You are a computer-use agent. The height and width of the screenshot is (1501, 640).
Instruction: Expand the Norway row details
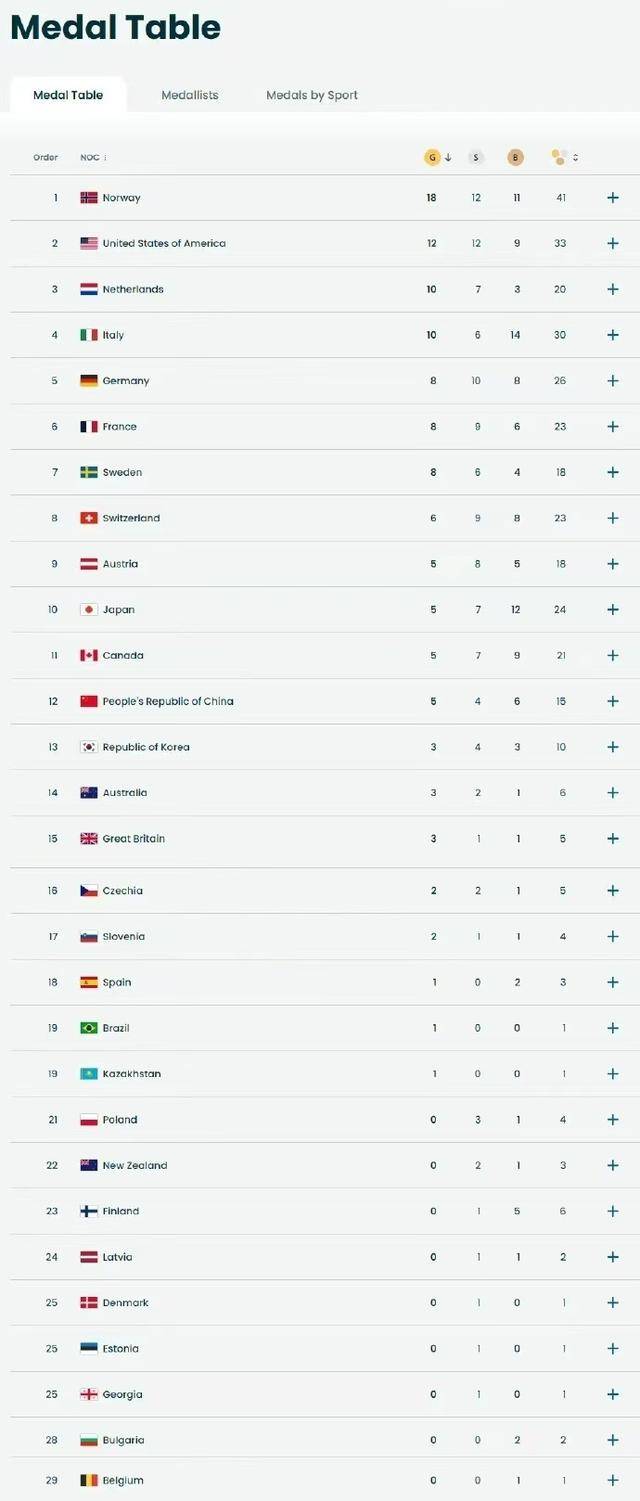click(x=613, y=198)
